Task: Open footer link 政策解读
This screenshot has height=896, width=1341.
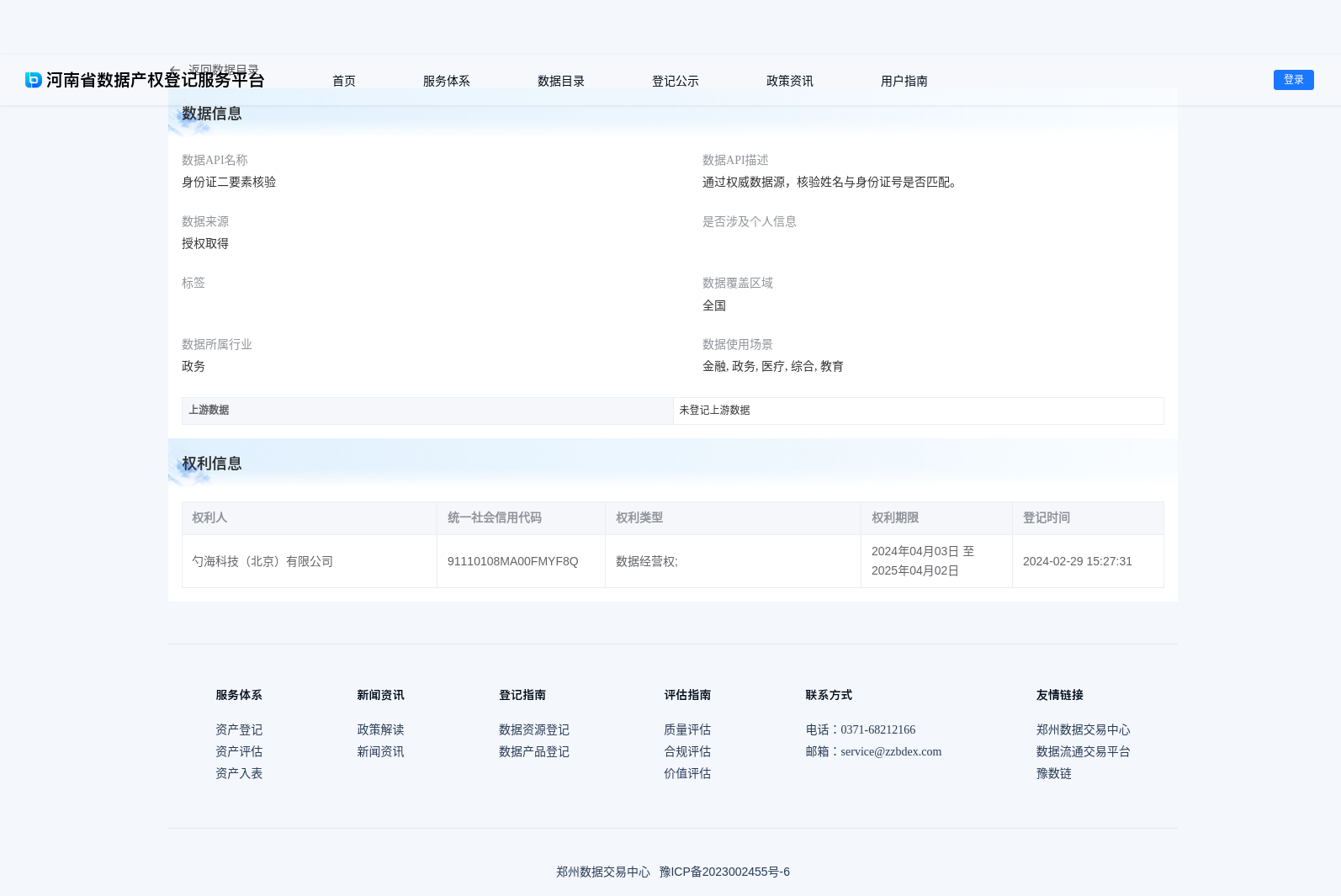Action: click(380, 729)
